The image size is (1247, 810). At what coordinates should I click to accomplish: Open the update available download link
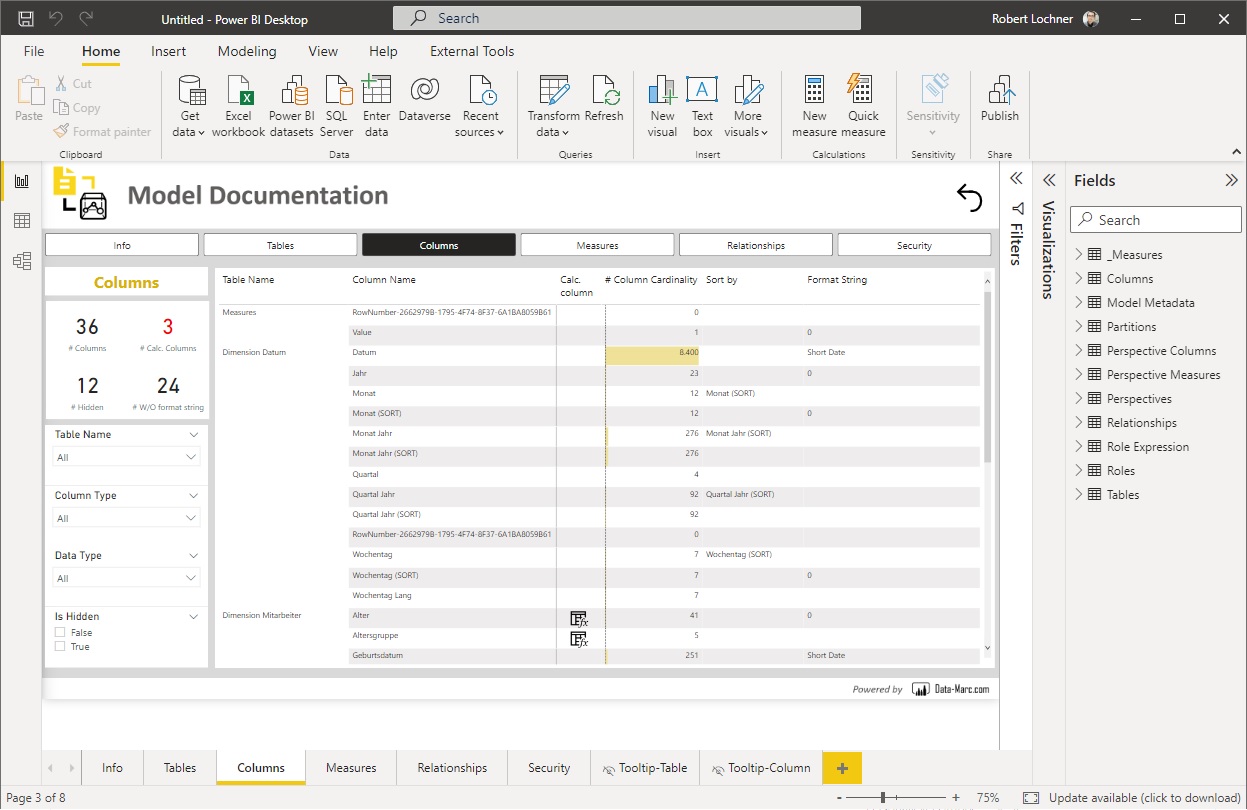pos(1140,797)
